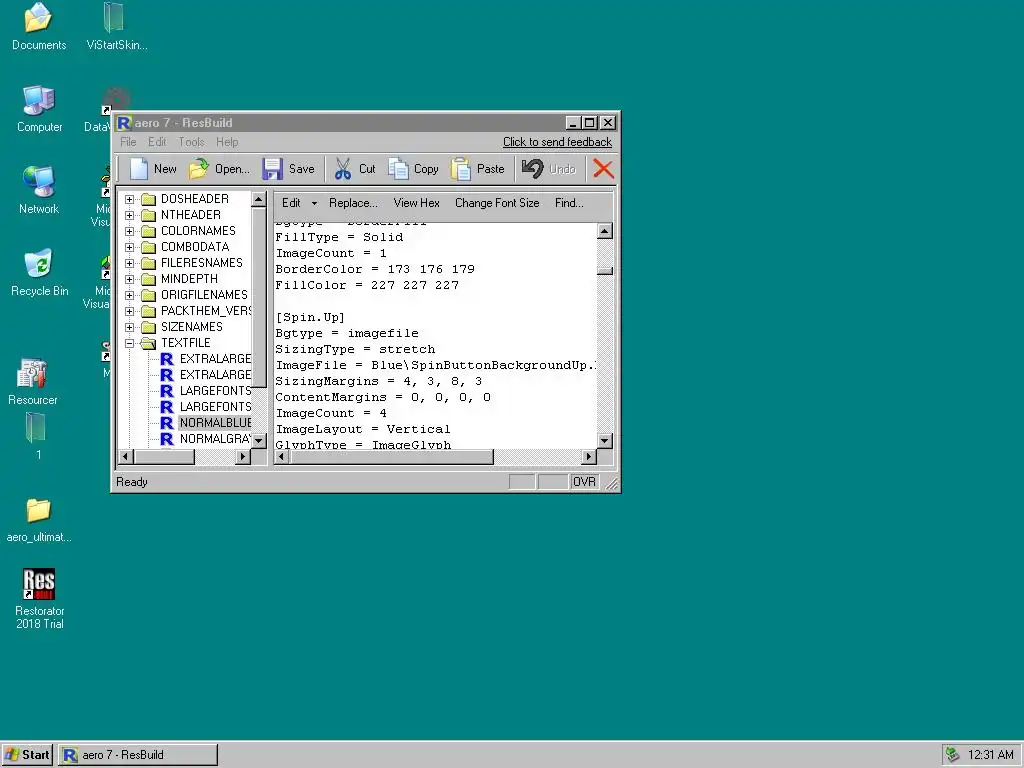This screenshot has height=768, width=1024.
Task: Expand the DOSHEADER tree node
Action: pyautogui.click(x=129, y=199)
